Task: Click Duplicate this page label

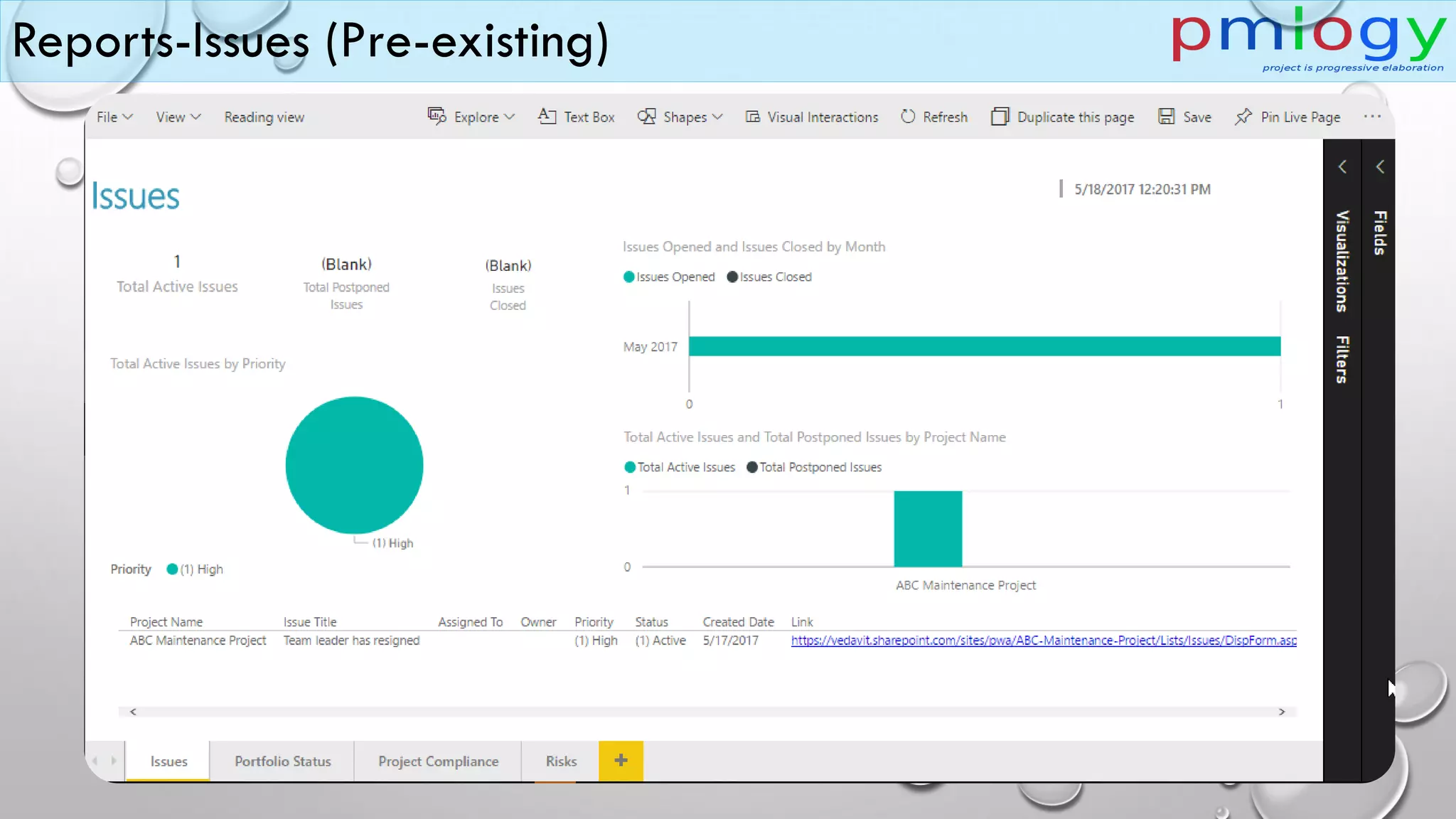Action: point(1076,117)
